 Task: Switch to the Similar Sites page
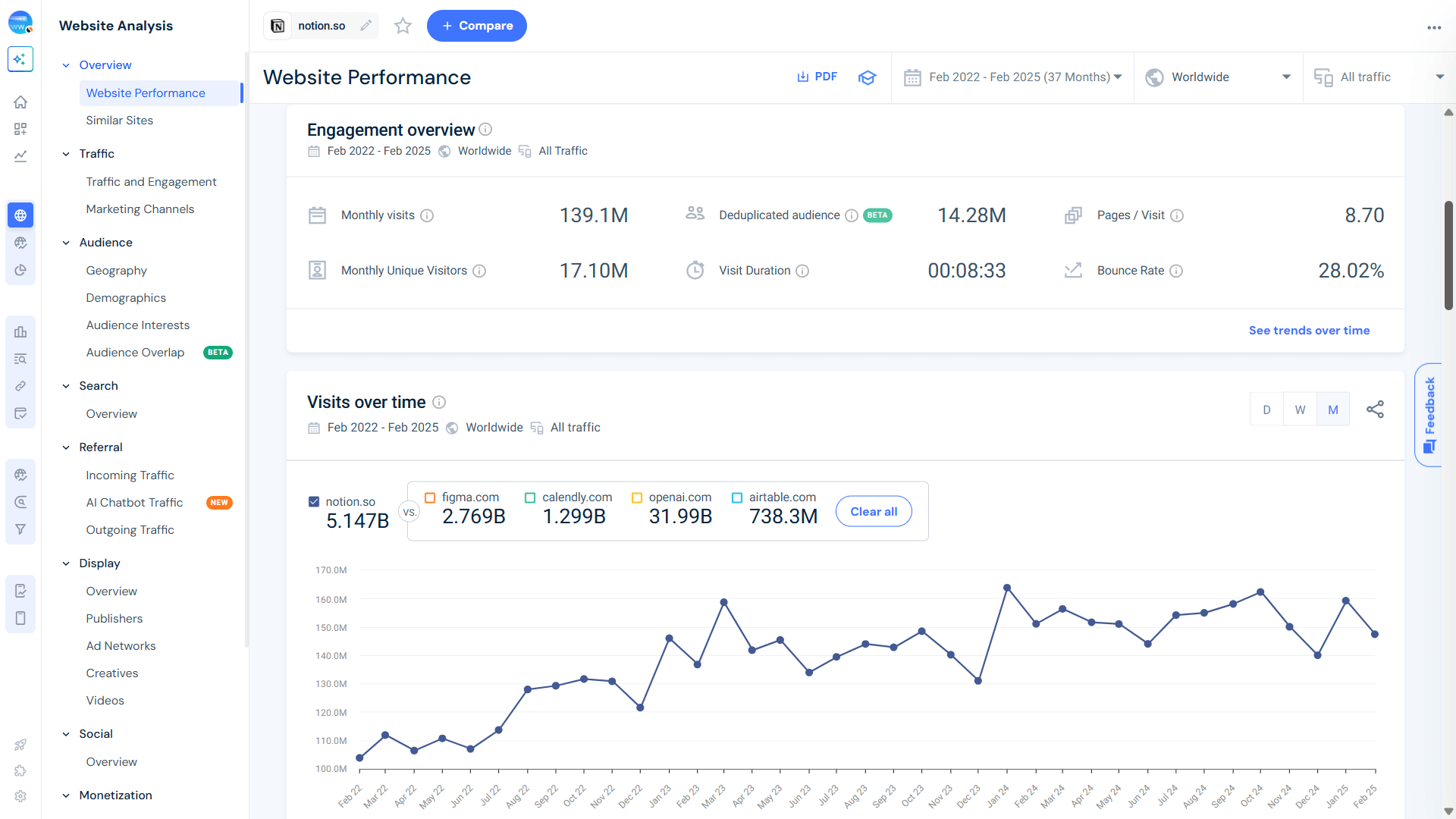pos(119,120)
